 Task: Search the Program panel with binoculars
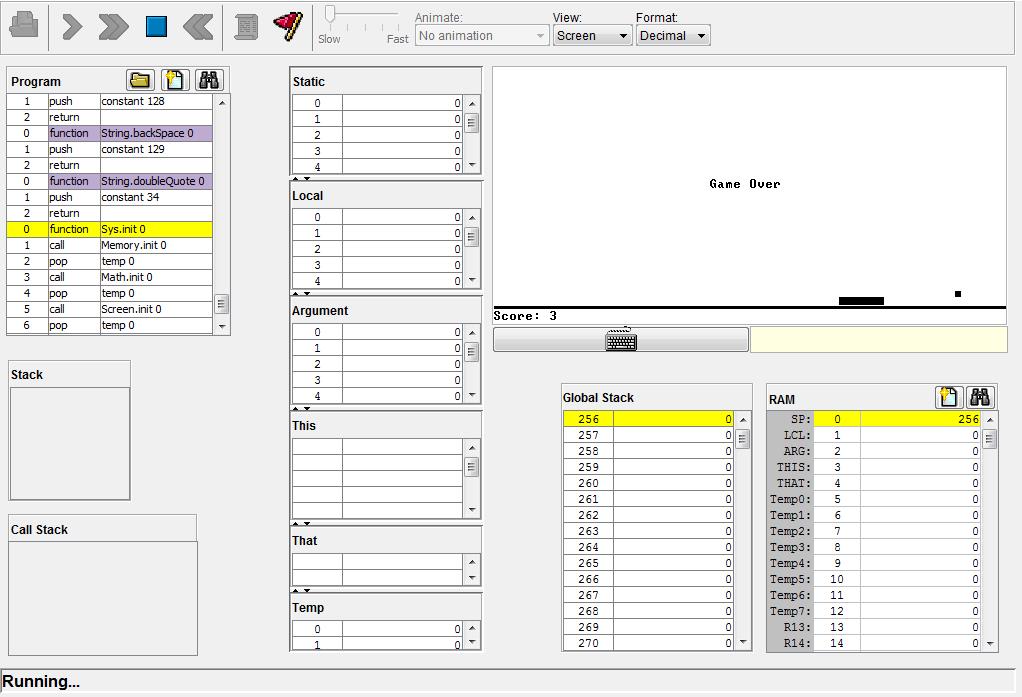pos(208,81)
